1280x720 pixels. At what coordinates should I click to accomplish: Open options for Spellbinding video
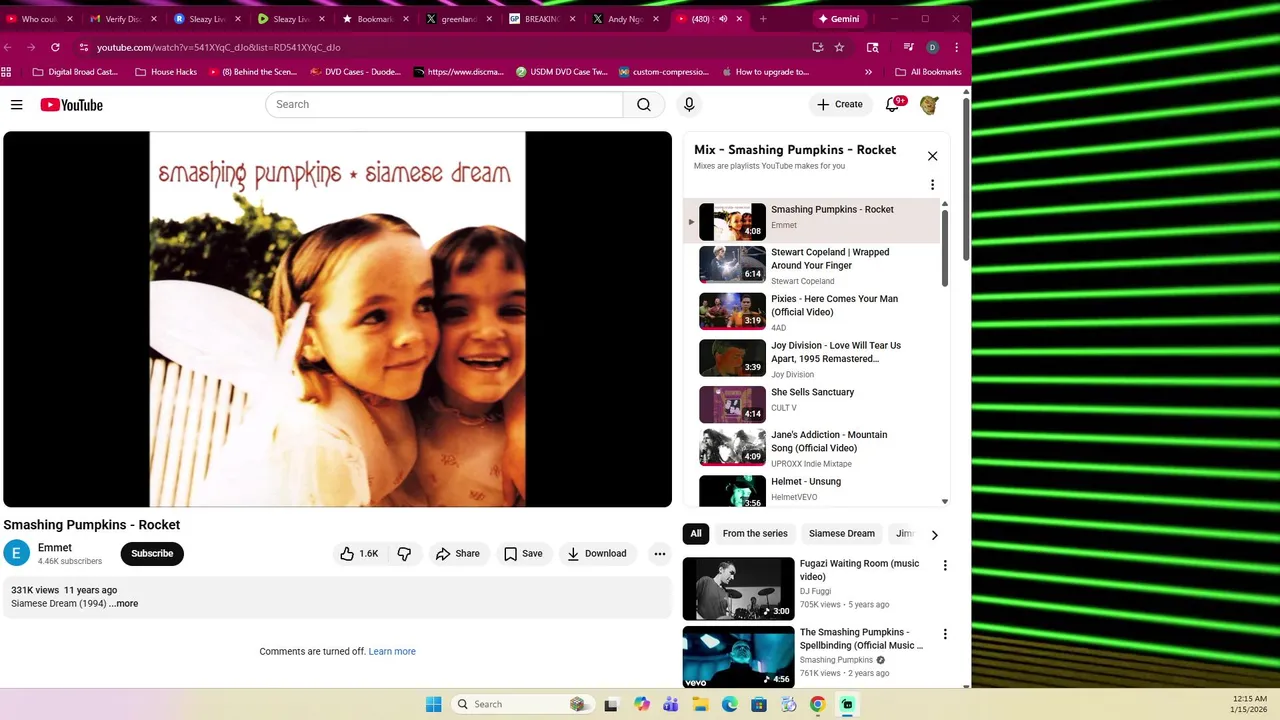(944, 634)
